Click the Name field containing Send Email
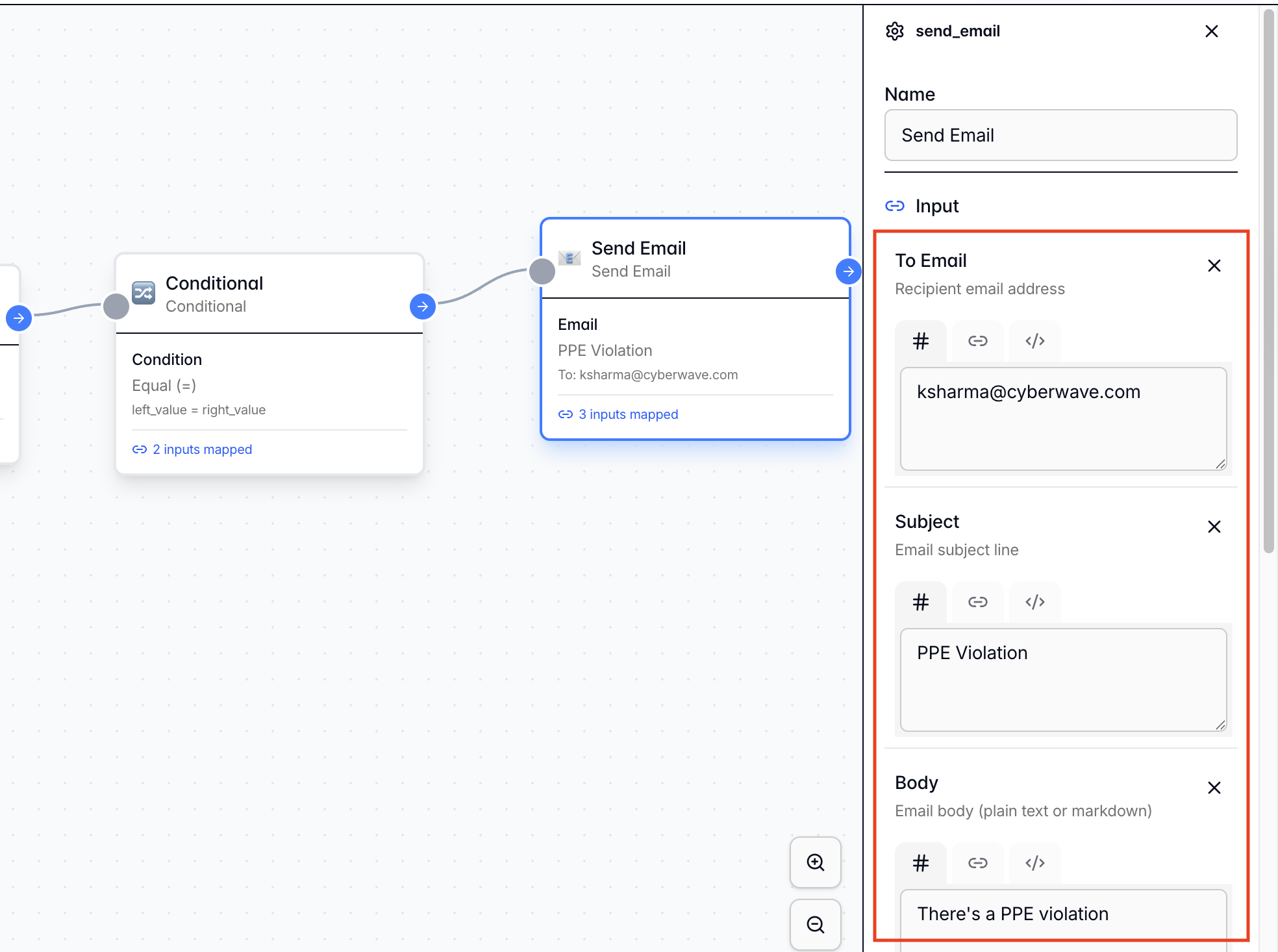Screen dimensions: 1278x952 click(1060, 135)
